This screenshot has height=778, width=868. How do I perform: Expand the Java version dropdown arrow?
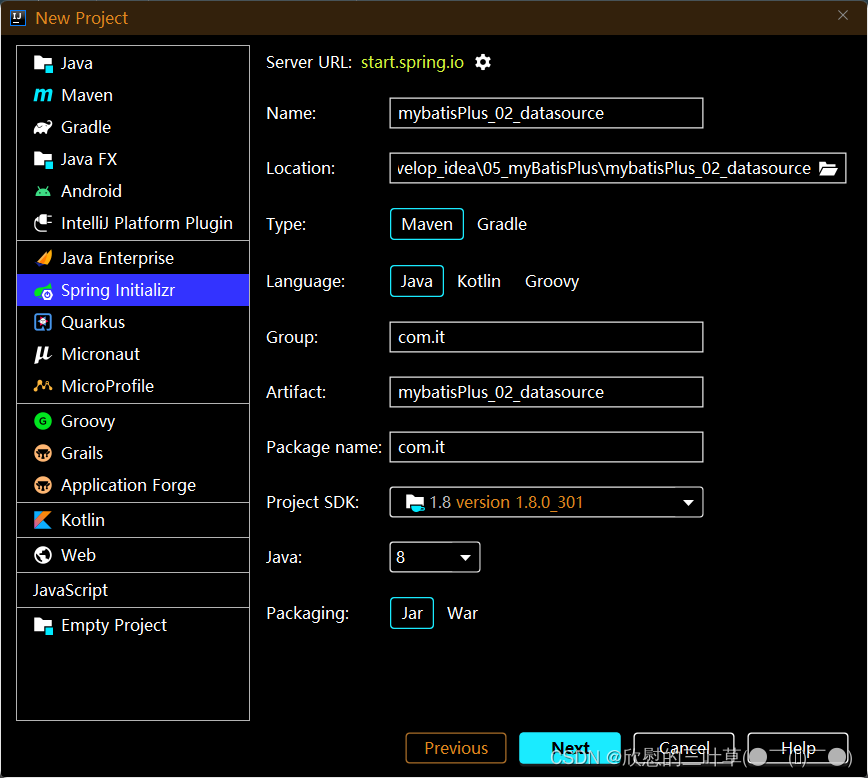466,558
